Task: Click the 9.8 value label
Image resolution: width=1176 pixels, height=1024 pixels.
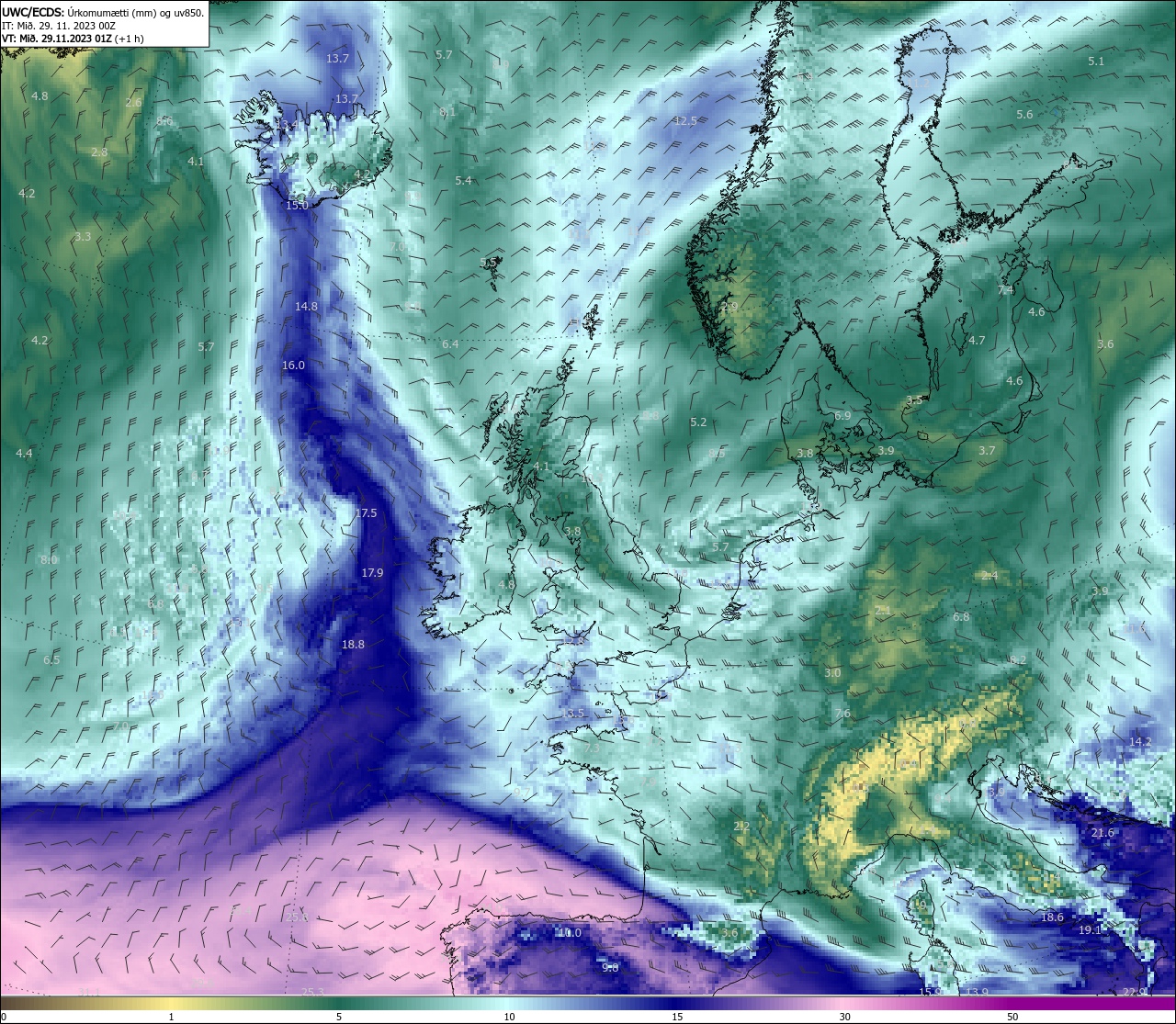Action: click(610, 968)
